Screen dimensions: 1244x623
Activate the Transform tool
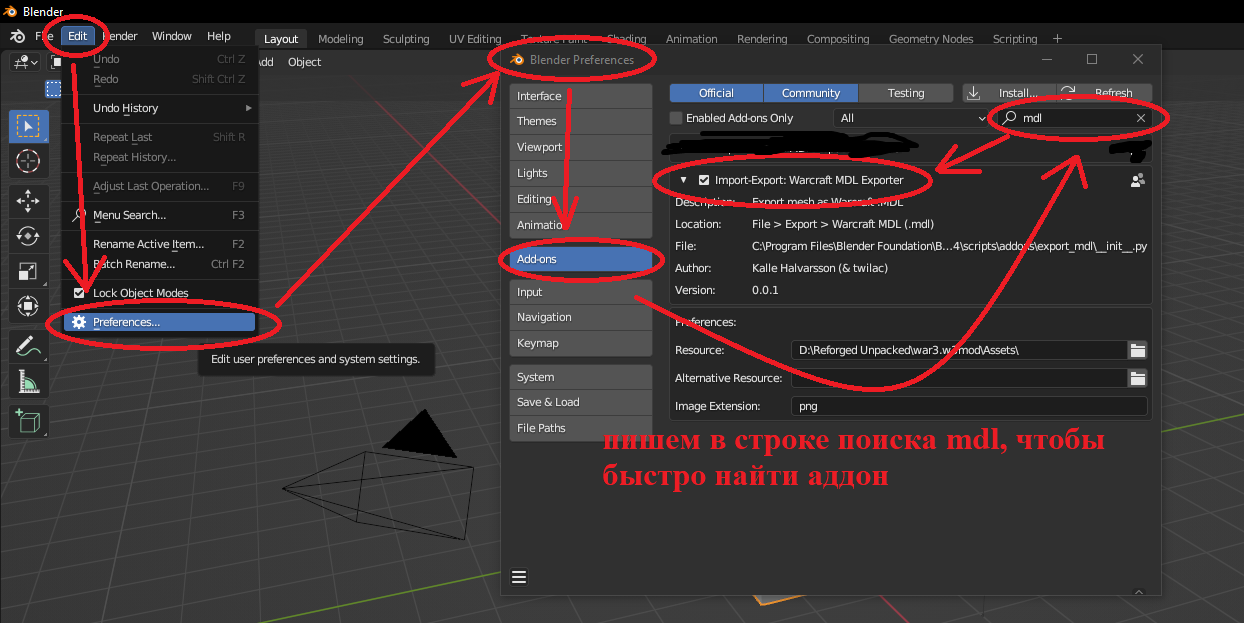point(28,306)
